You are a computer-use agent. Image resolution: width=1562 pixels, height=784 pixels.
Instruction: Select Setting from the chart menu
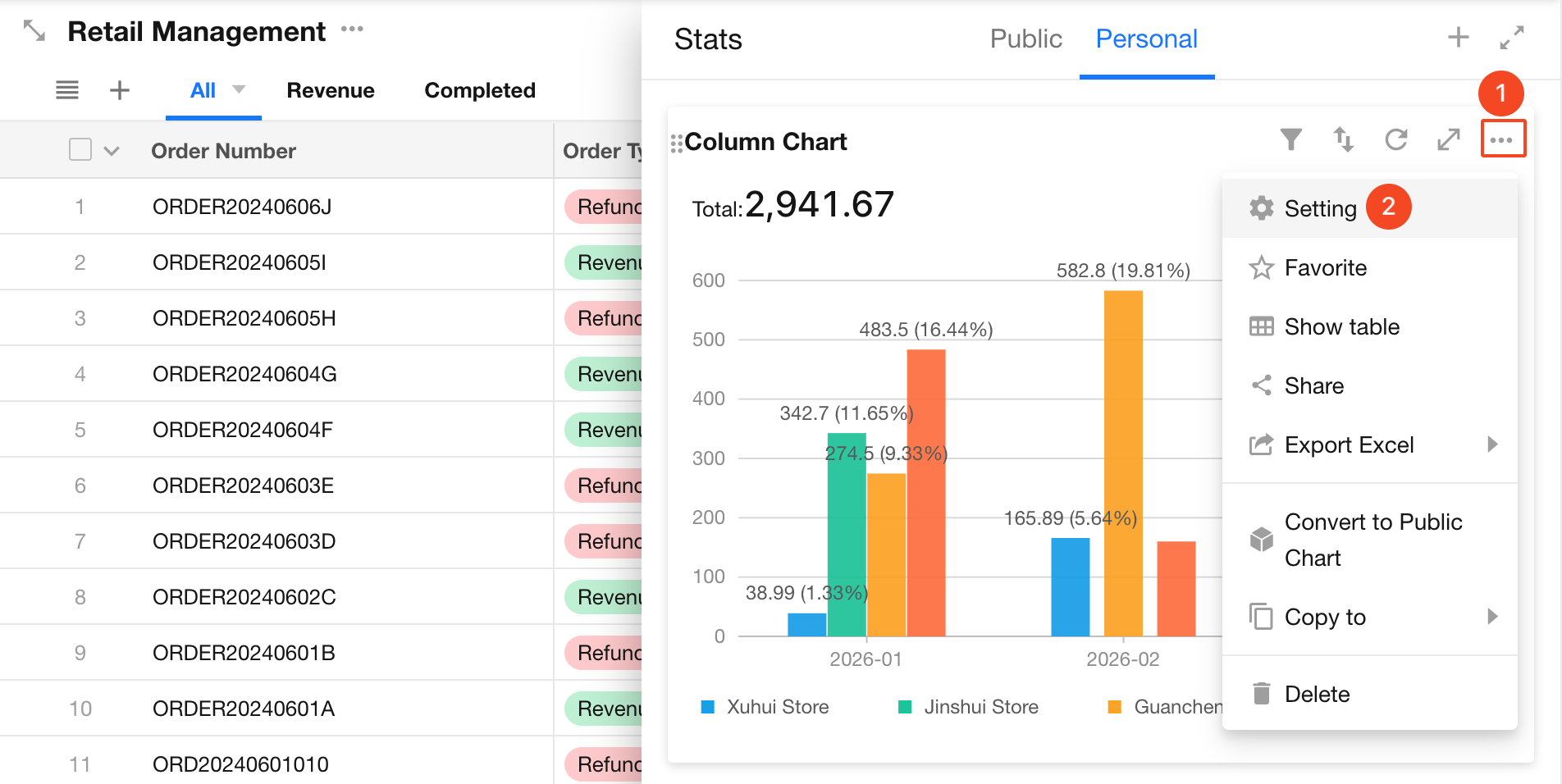click(1320, 208)
